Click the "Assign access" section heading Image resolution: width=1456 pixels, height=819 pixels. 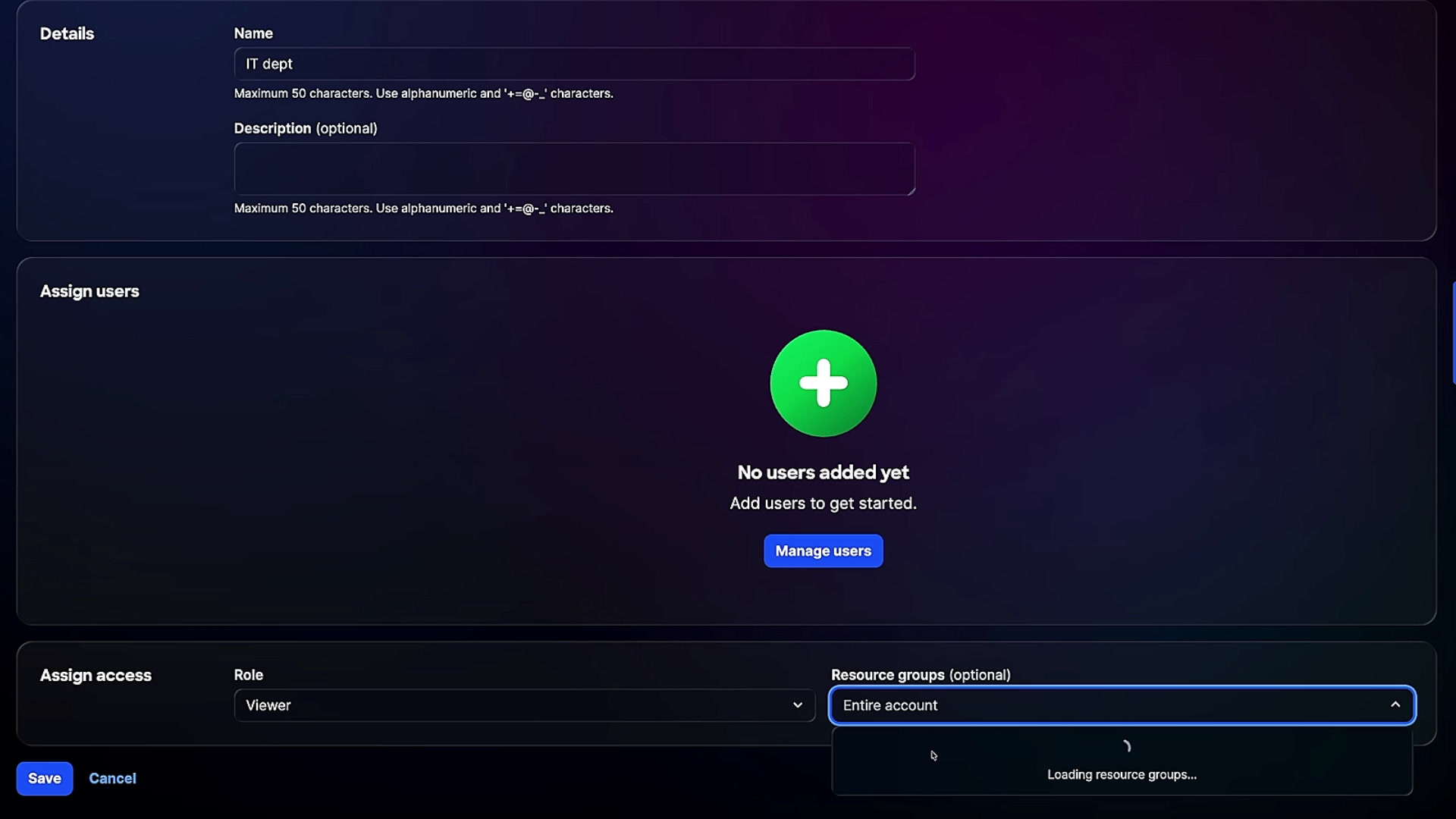[x=96, y=675]
